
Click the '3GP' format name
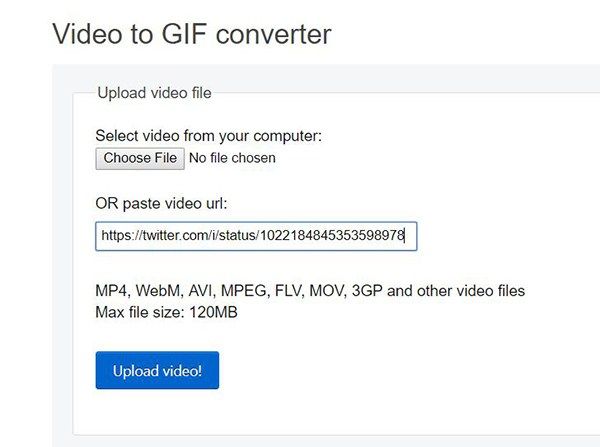click(x=367, y=291)
